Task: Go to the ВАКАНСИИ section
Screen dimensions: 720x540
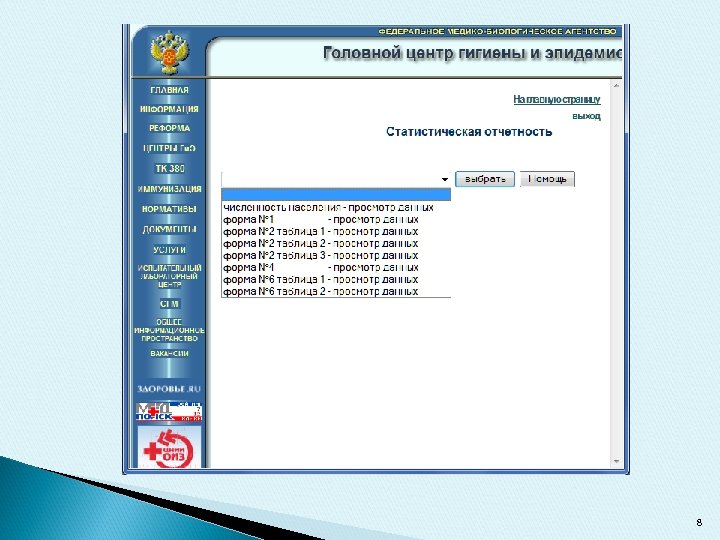Action: coord(169,354)
